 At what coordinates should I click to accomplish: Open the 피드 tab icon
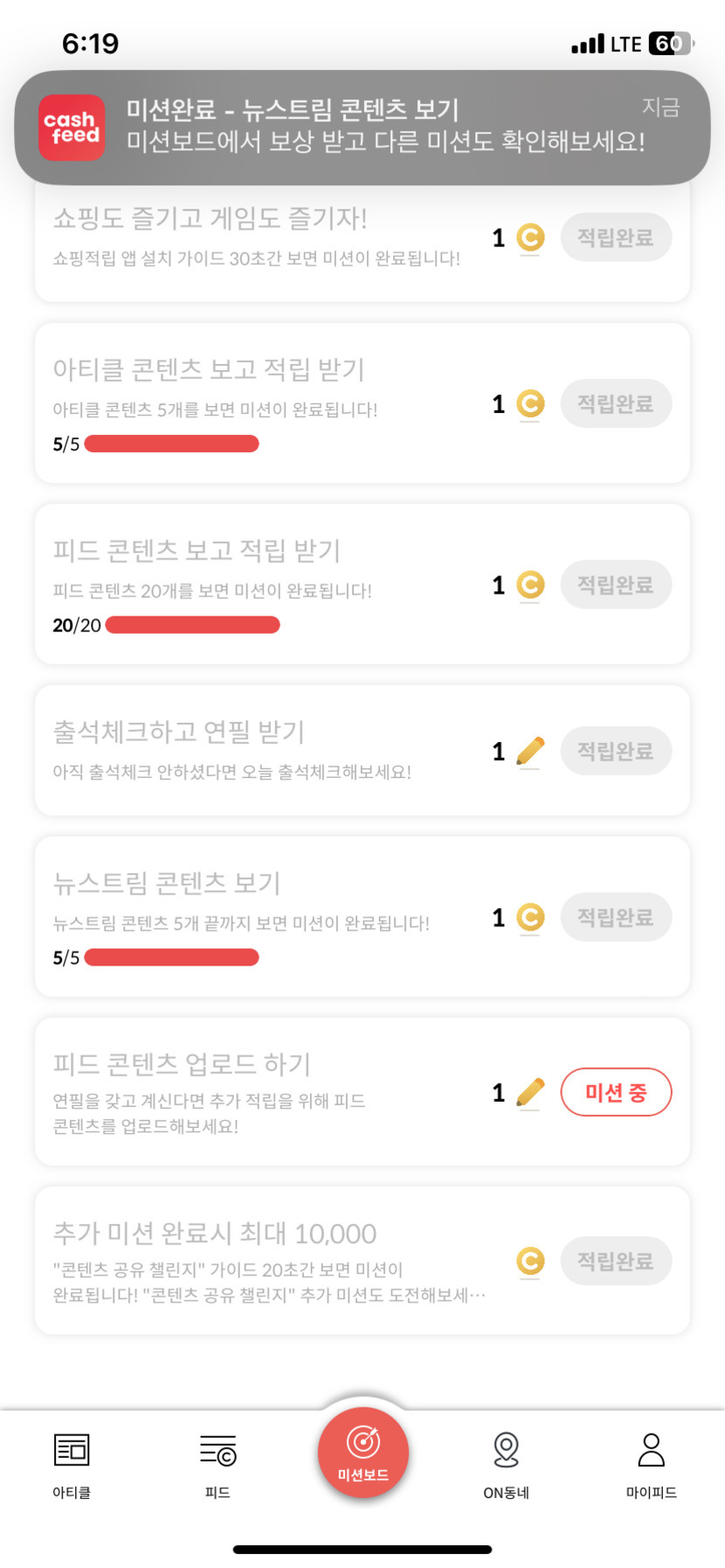point(217,1451)
